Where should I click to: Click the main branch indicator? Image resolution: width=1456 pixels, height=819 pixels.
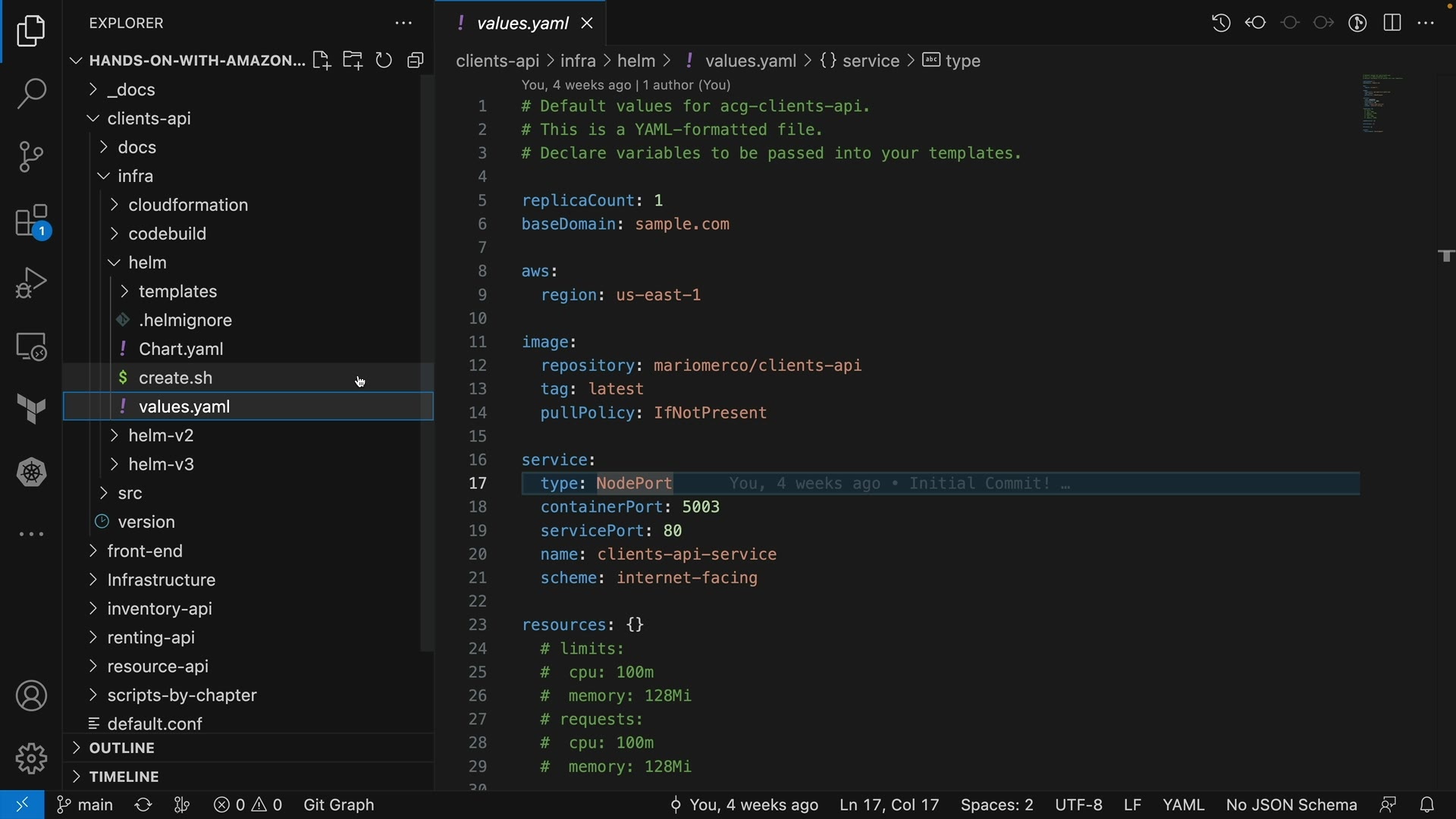point(86,805)
